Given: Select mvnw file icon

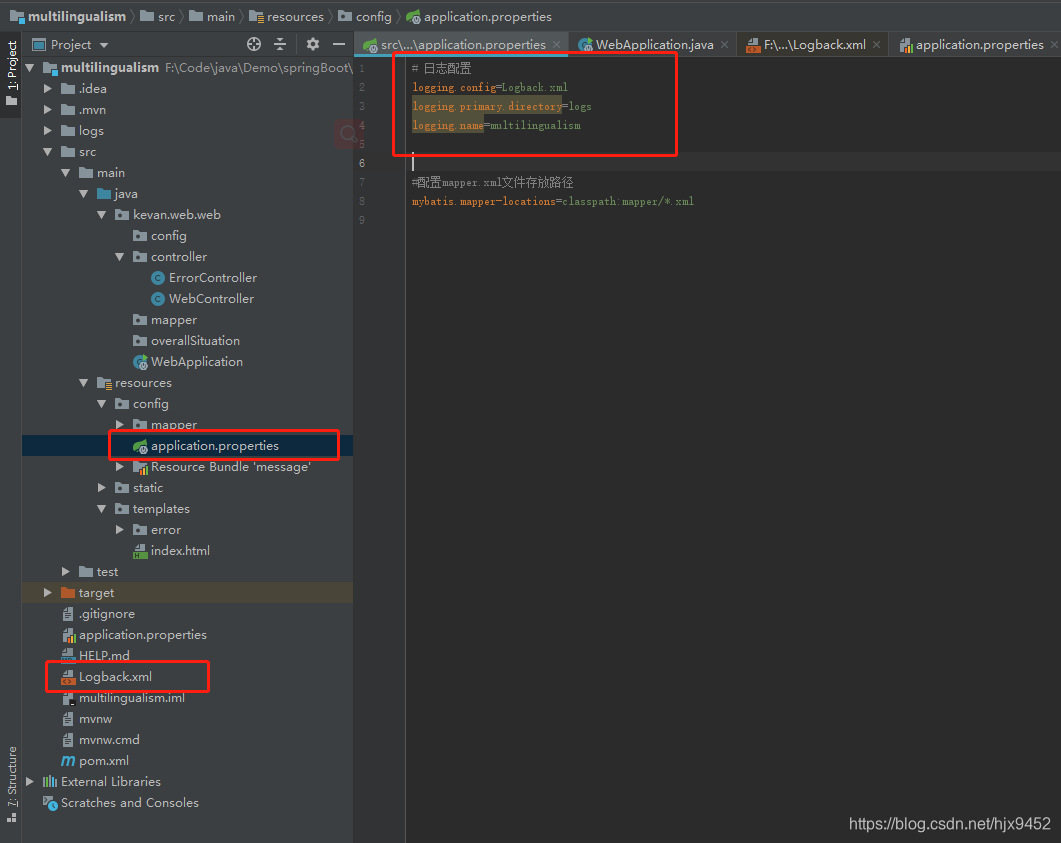Looking at the screenshot, I should [x=68, y=719].
